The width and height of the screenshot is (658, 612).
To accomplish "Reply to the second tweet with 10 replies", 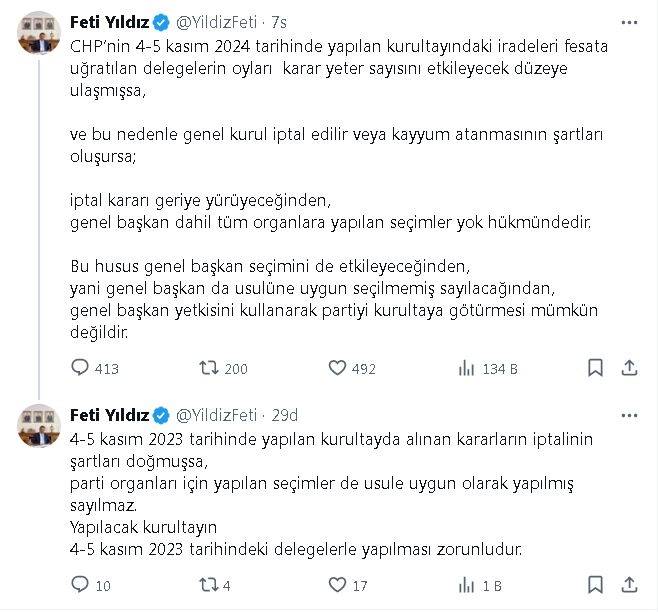I will 81,584.
